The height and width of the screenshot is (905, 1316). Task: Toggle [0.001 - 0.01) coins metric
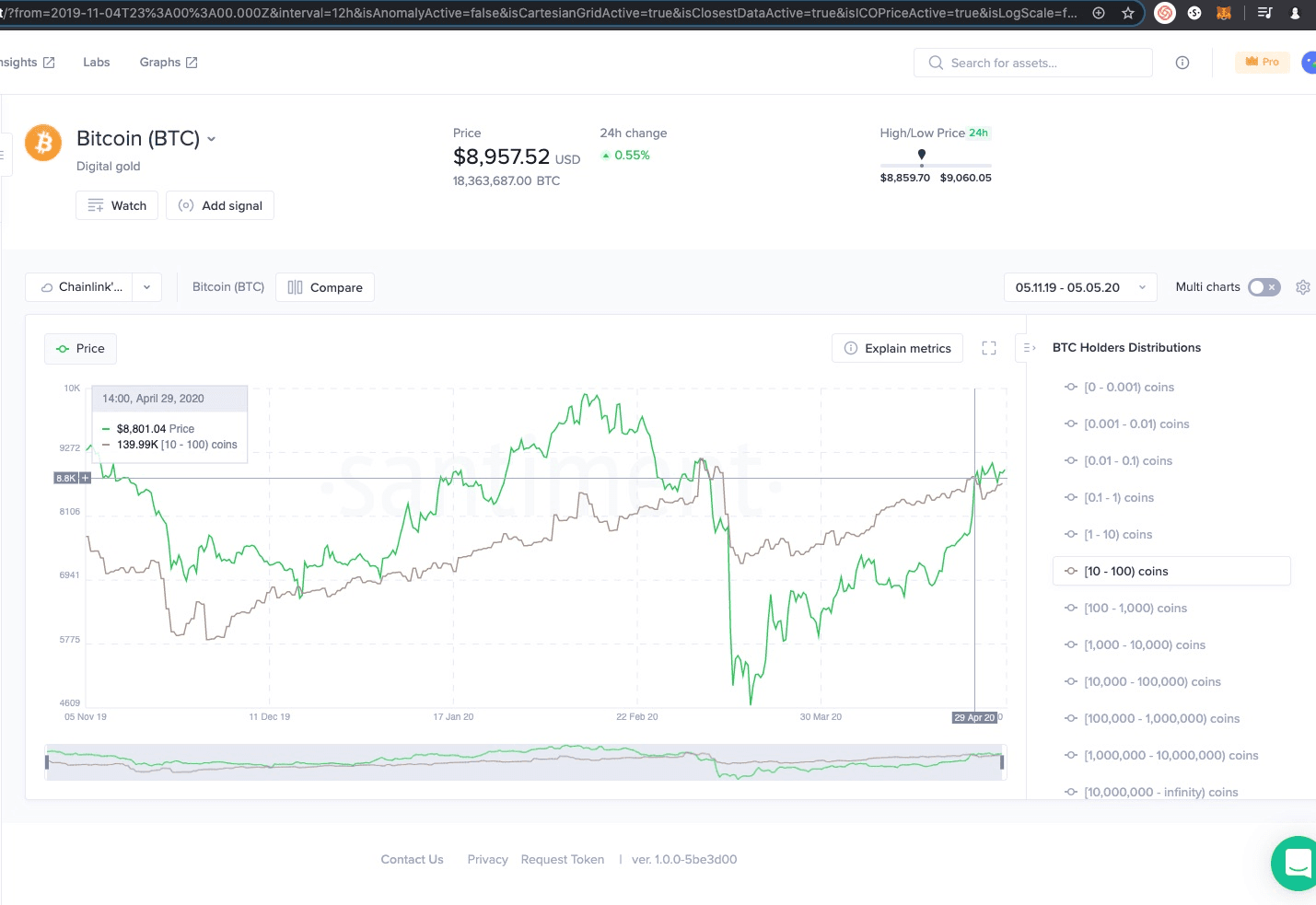1126,423
